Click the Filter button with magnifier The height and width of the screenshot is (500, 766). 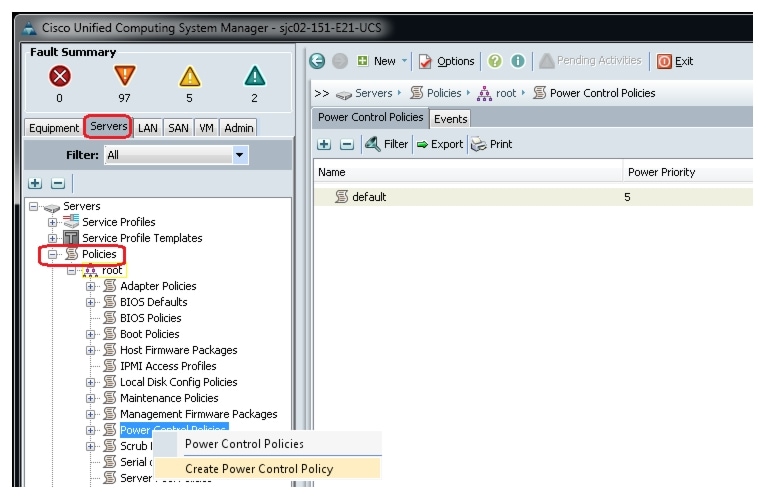click(x=386, y=144)
